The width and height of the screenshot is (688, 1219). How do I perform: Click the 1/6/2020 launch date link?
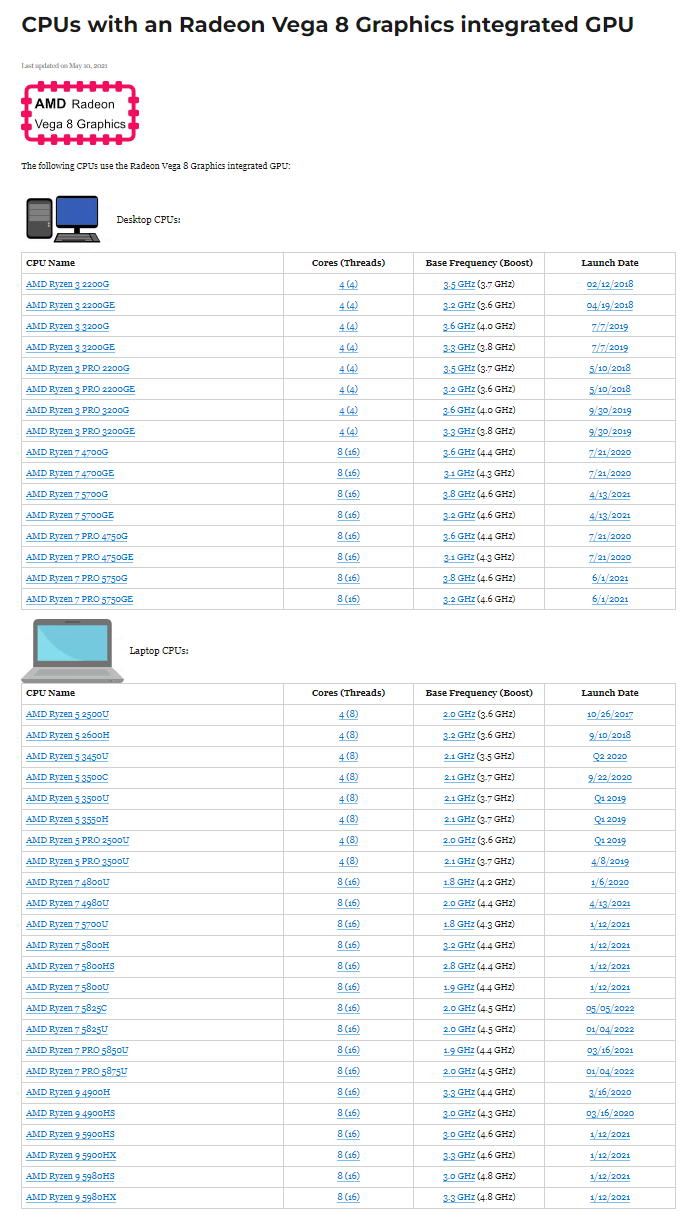[610, 883]
